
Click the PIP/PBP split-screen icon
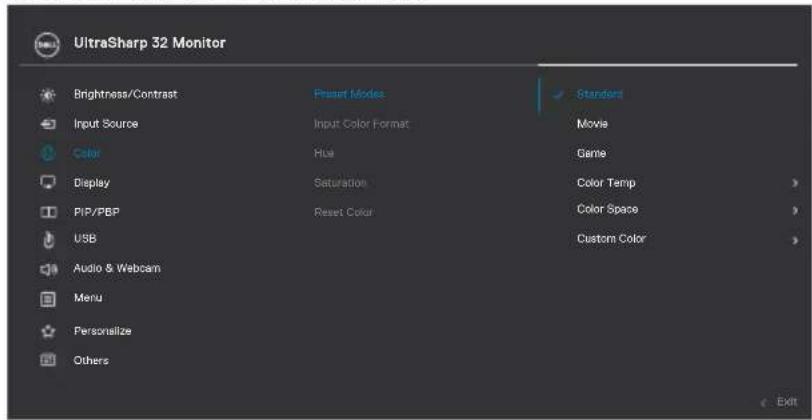point(47,212)
